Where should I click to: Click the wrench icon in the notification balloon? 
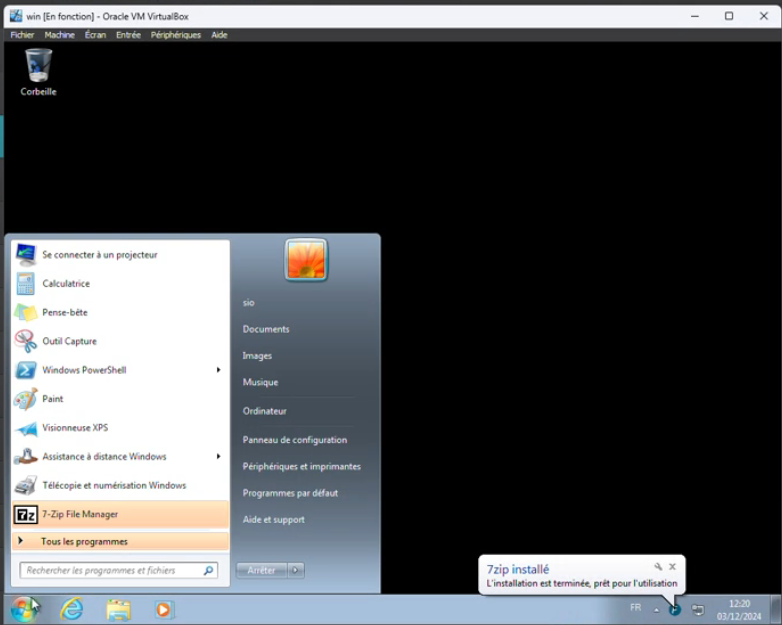[x=658, y=567]
